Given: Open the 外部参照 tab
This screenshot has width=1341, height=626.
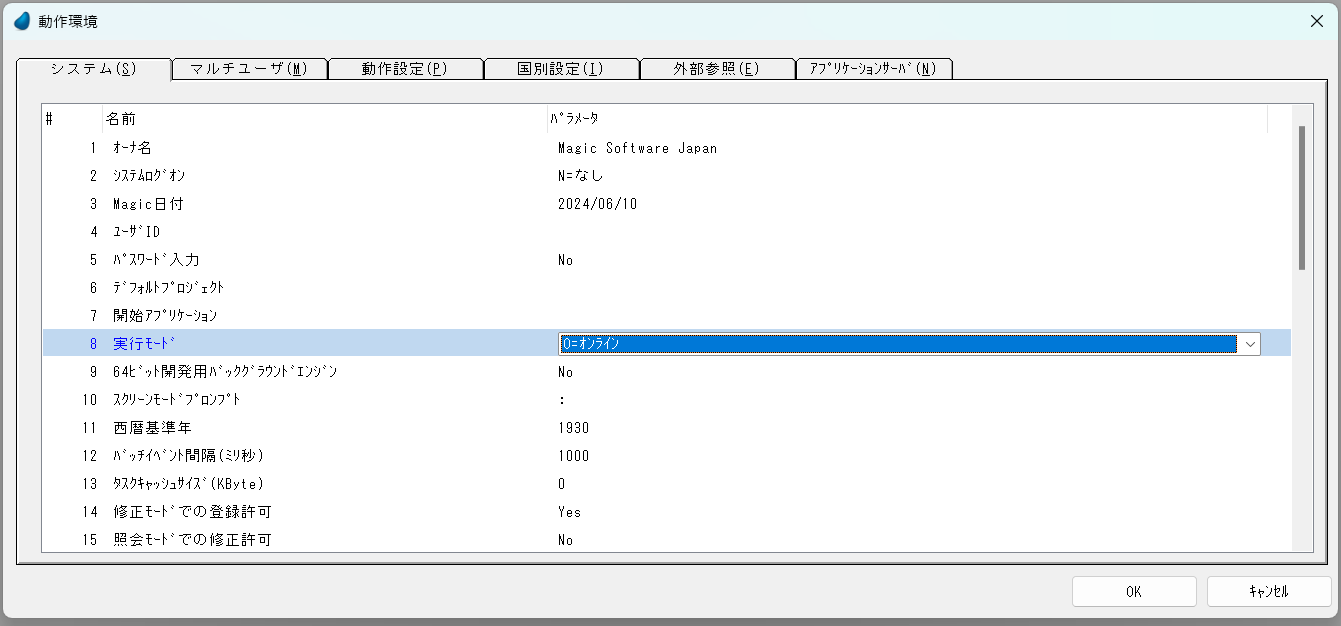Looking at the screenshot, I should pos(716,69).
